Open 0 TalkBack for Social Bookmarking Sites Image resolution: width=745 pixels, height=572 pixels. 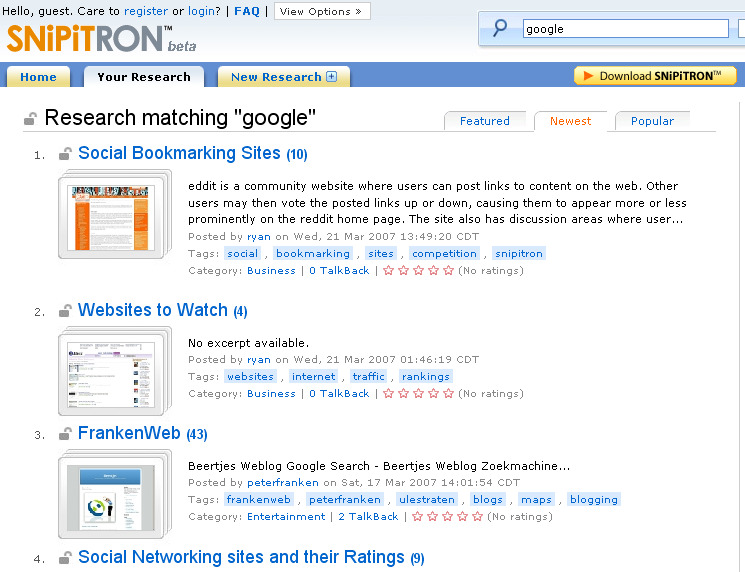[x=339, y=270]
